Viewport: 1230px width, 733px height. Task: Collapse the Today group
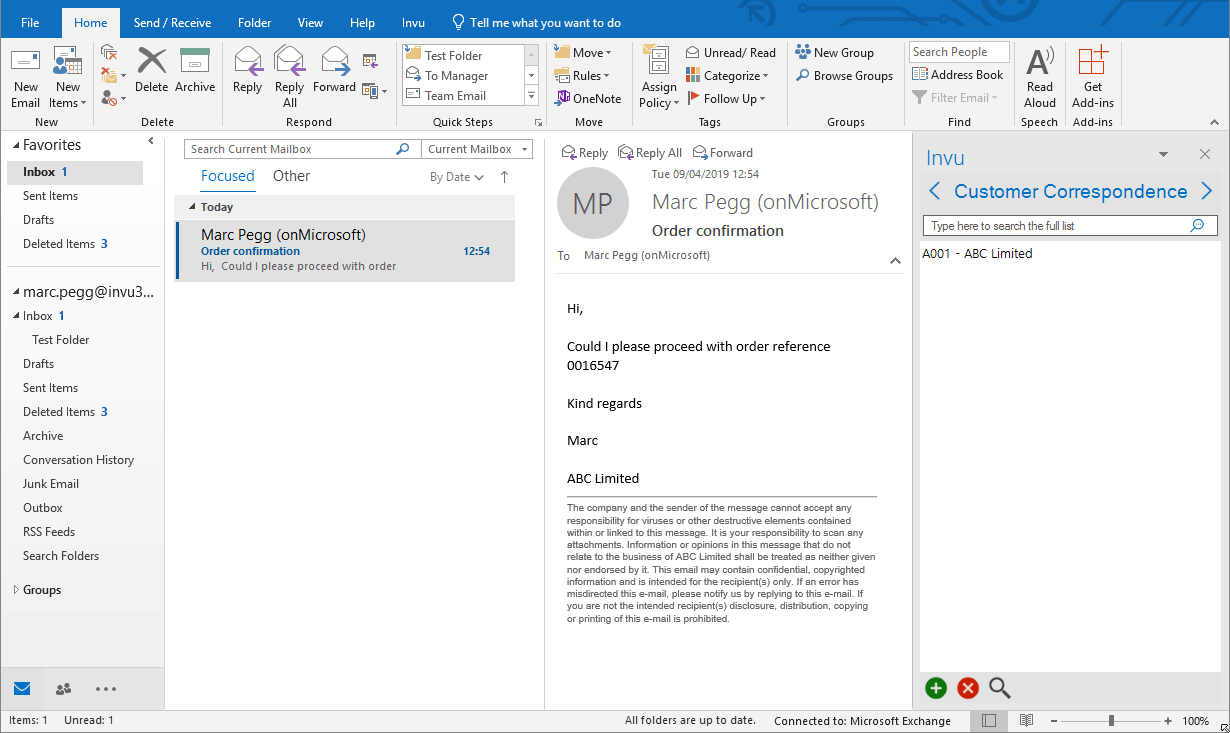point(192,207)
